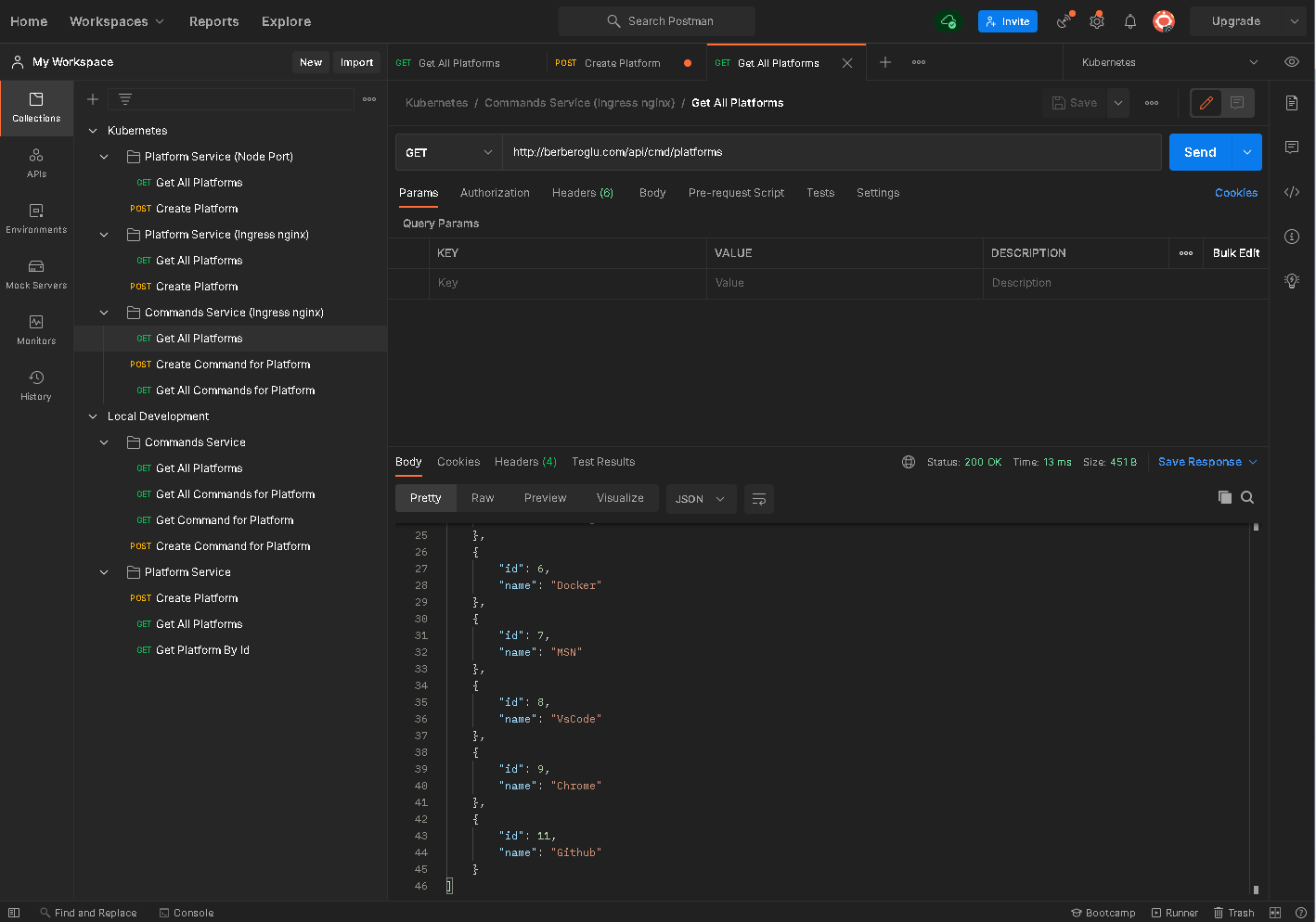Close the active Get All Platforms tab
The height and width of the screenshot is (922, 1316).
click(x=847, y=63)
